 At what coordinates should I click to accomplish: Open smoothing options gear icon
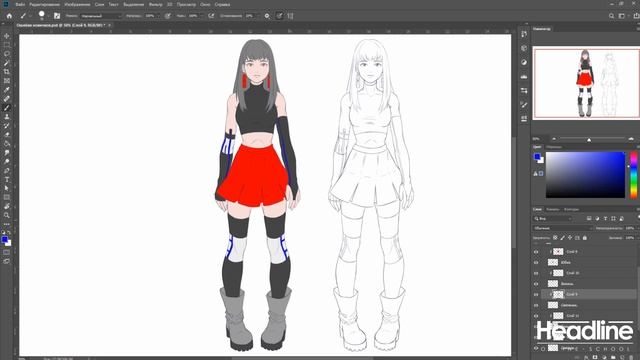click(267, 16)
